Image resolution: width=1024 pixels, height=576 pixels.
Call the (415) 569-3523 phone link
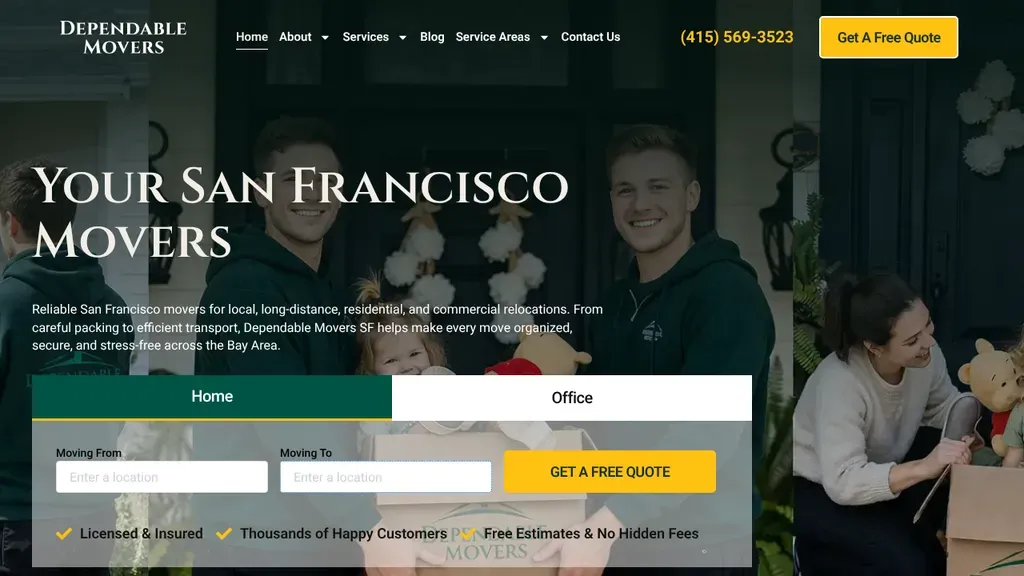point(737,37)
